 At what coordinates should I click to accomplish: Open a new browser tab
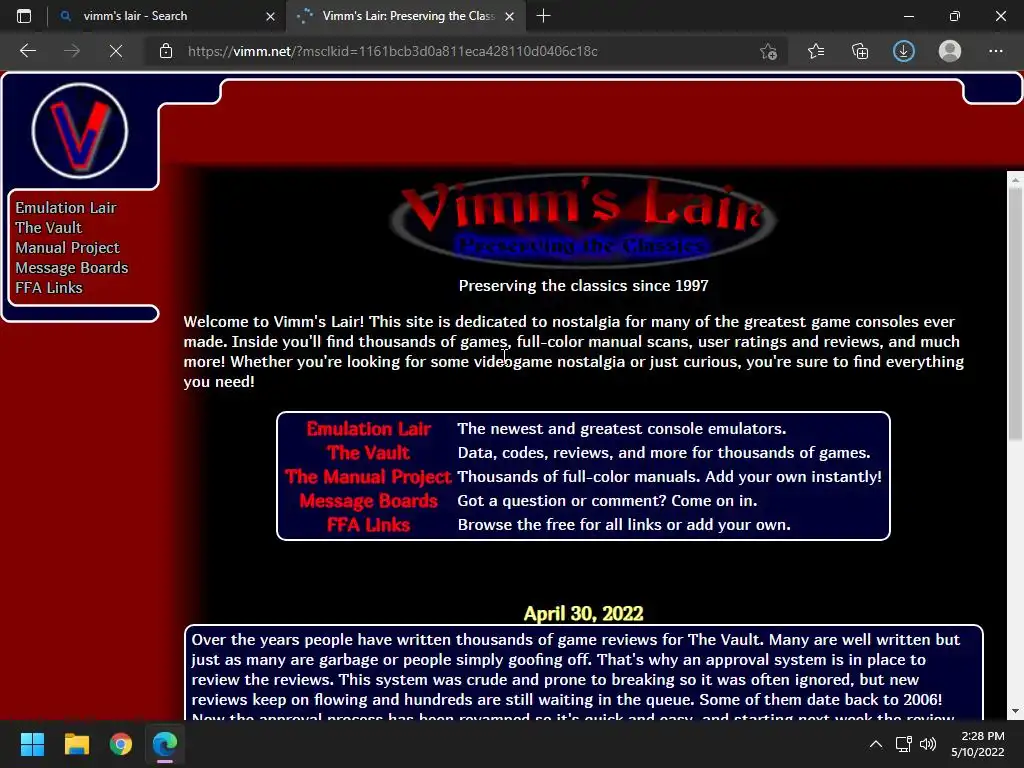click(x=543, y=16)
